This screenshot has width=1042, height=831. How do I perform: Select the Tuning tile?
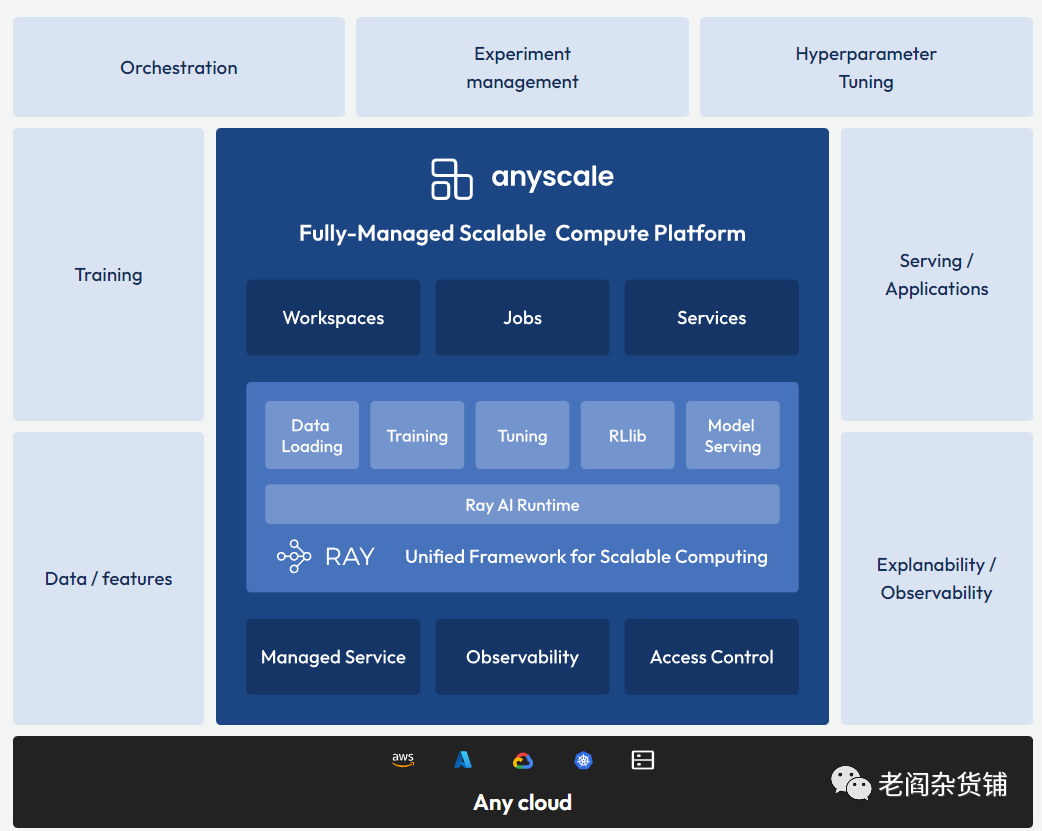click(x=522, y=435)
